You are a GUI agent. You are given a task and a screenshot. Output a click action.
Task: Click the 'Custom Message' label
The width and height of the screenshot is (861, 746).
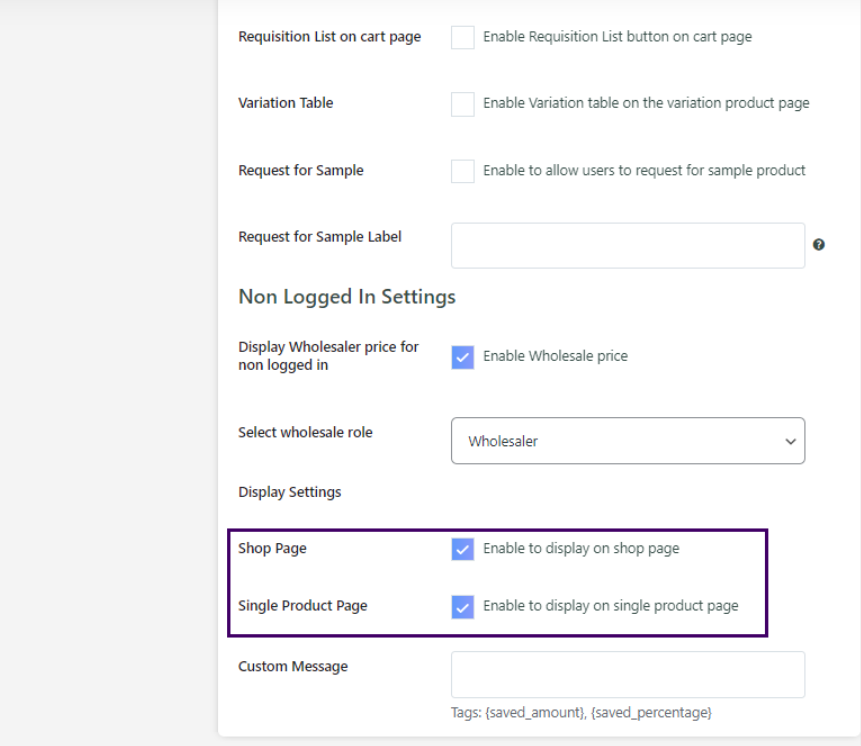tap(293, 666)
